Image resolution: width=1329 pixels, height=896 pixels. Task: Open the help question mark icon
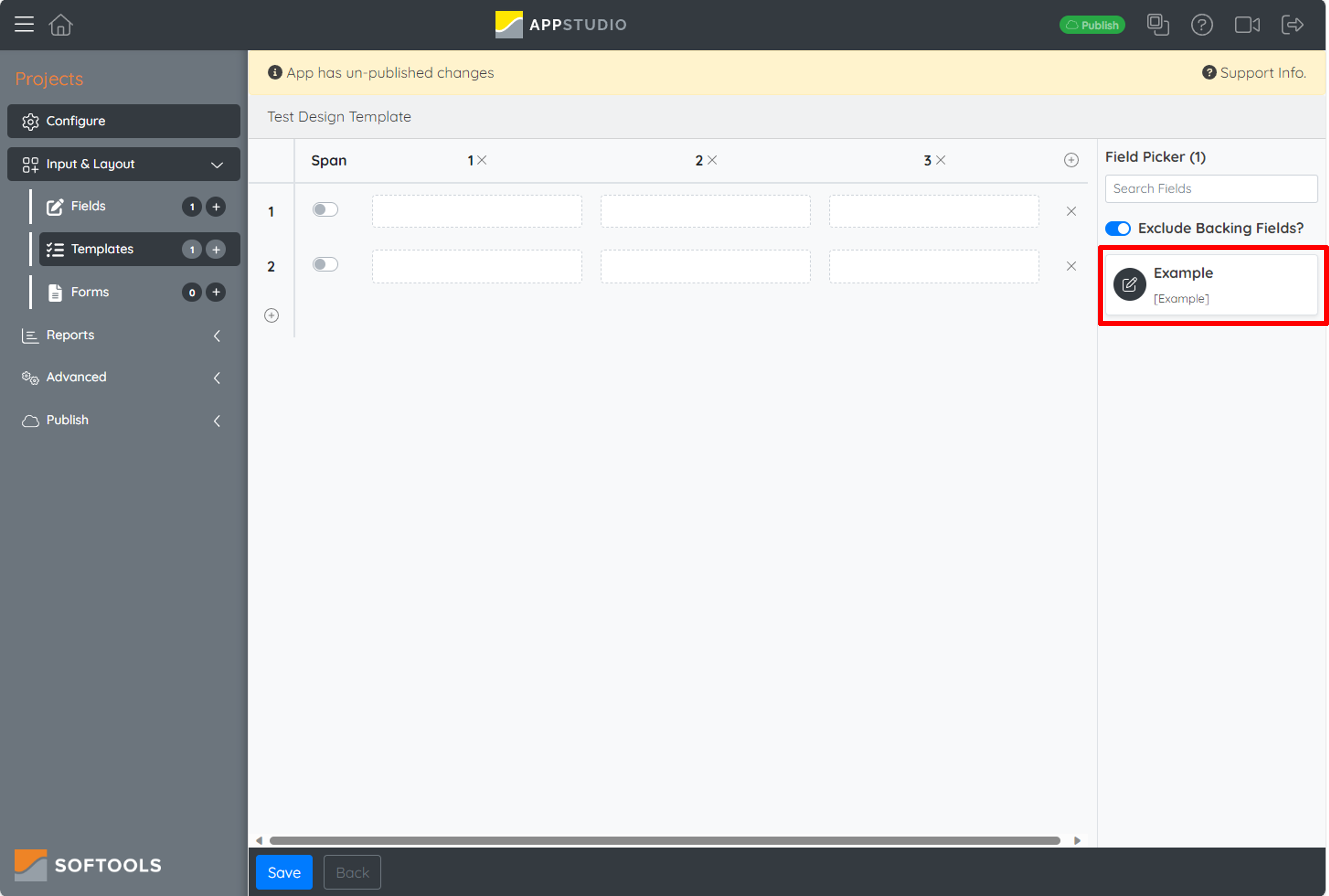click(x=1202, y=25)
